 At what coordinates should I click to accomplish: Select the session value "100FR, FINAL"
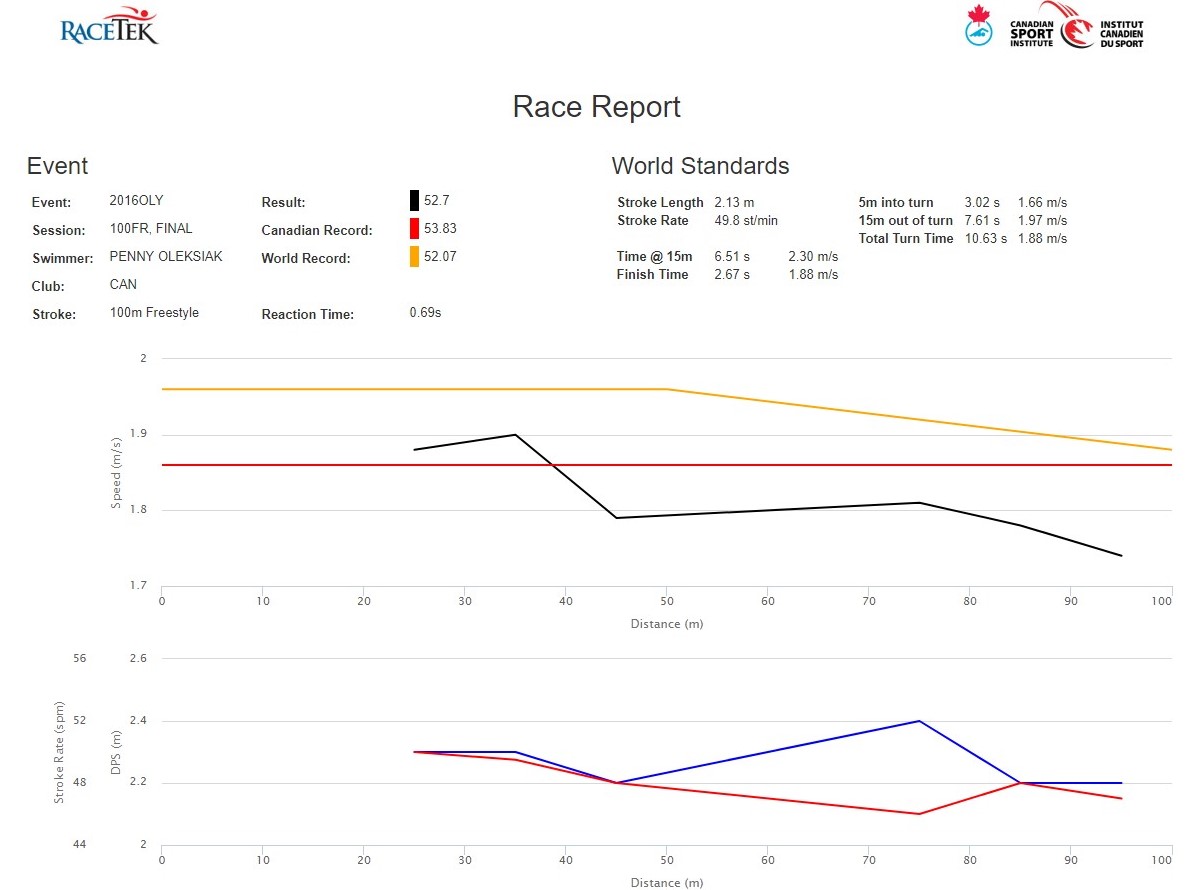pos(151,228)
